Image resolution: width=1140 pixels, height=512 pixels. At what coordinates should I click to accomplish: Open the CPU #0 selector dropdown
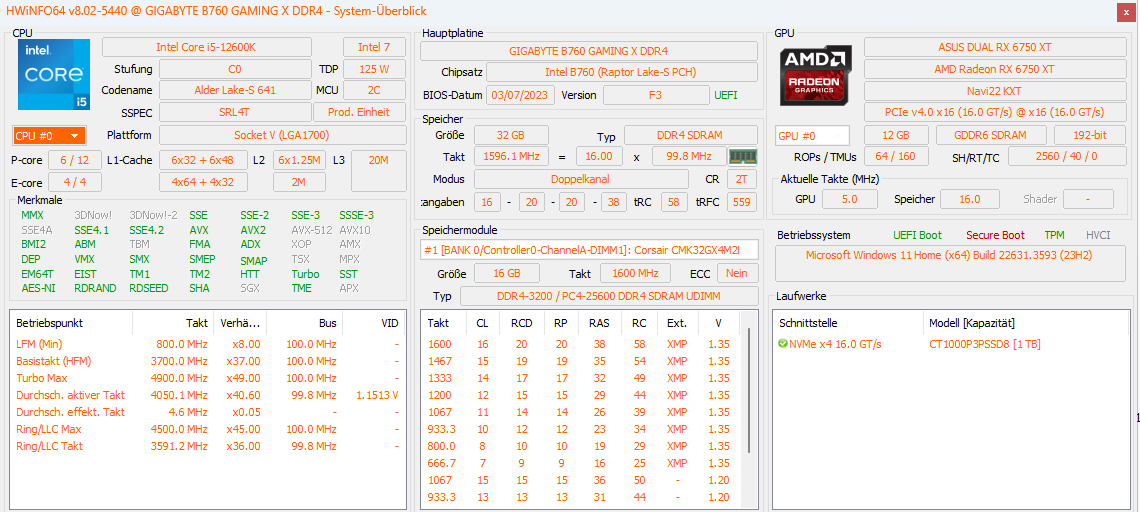49,135
